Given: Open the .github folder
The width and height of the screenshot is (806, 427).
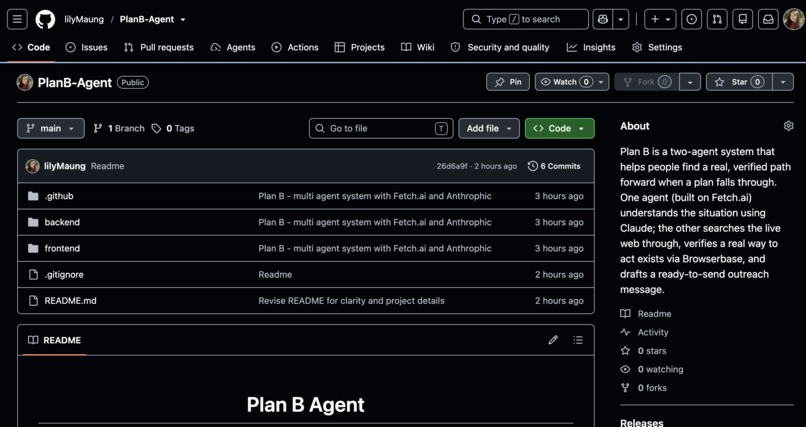Looking at the screenshot, I should pyautogui.click(x=59, y=196).
